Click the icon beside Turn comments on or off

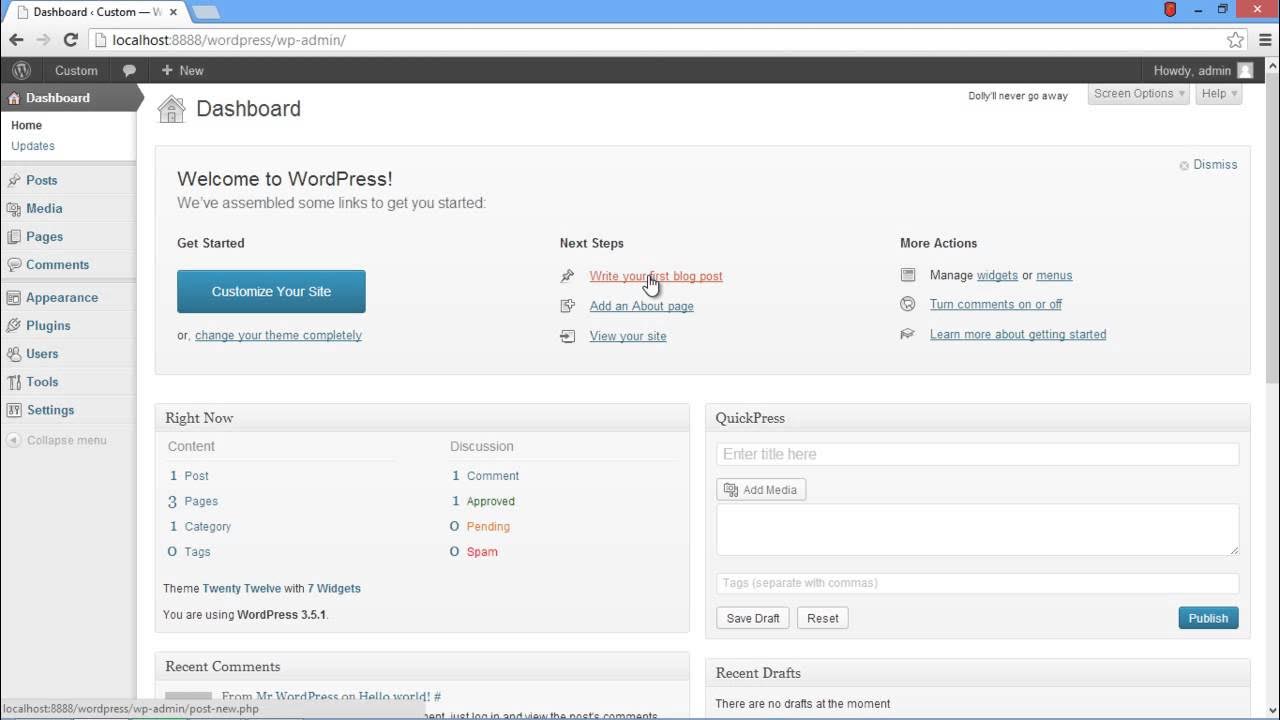click(908, 304)
